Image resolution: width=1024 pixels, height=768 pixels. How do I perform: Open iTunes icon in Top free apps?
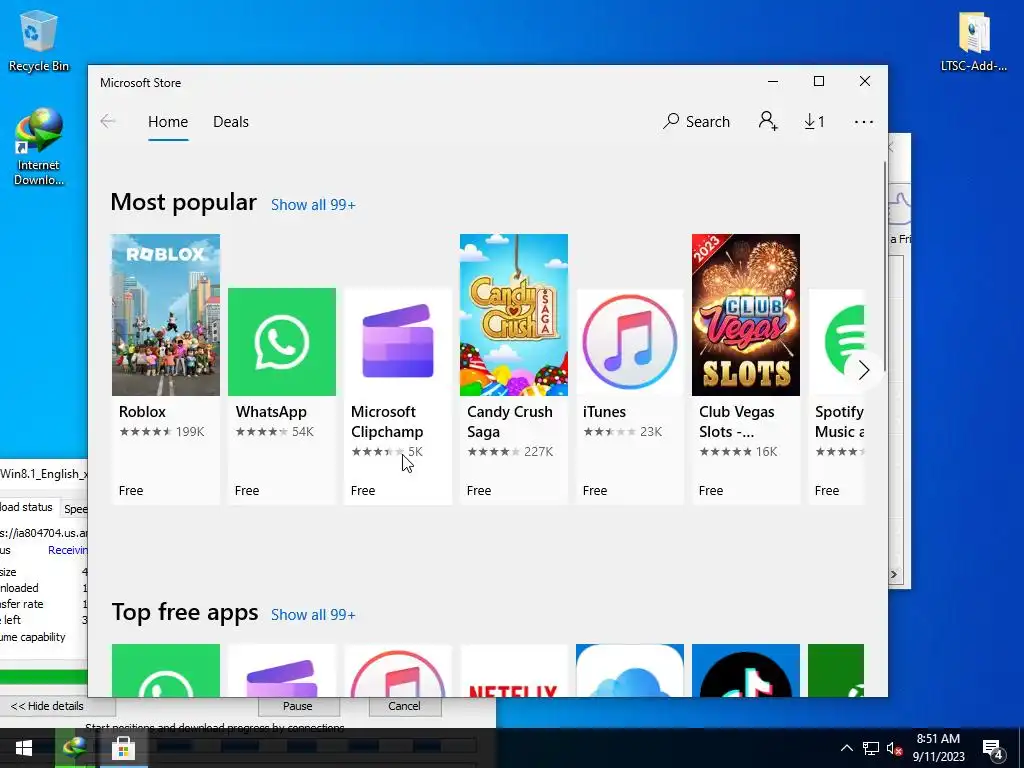(x=398, y=671)
